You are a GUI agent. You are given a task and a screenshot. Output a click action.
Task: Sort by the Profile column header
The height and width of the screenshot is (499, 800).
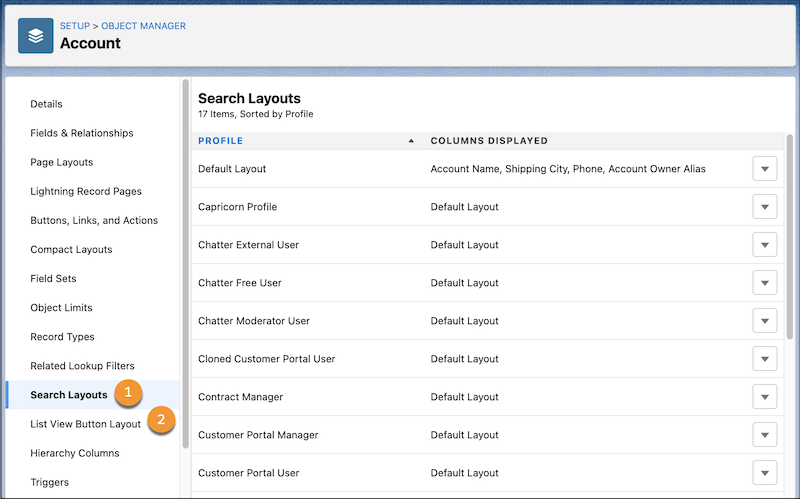point(221,141)
